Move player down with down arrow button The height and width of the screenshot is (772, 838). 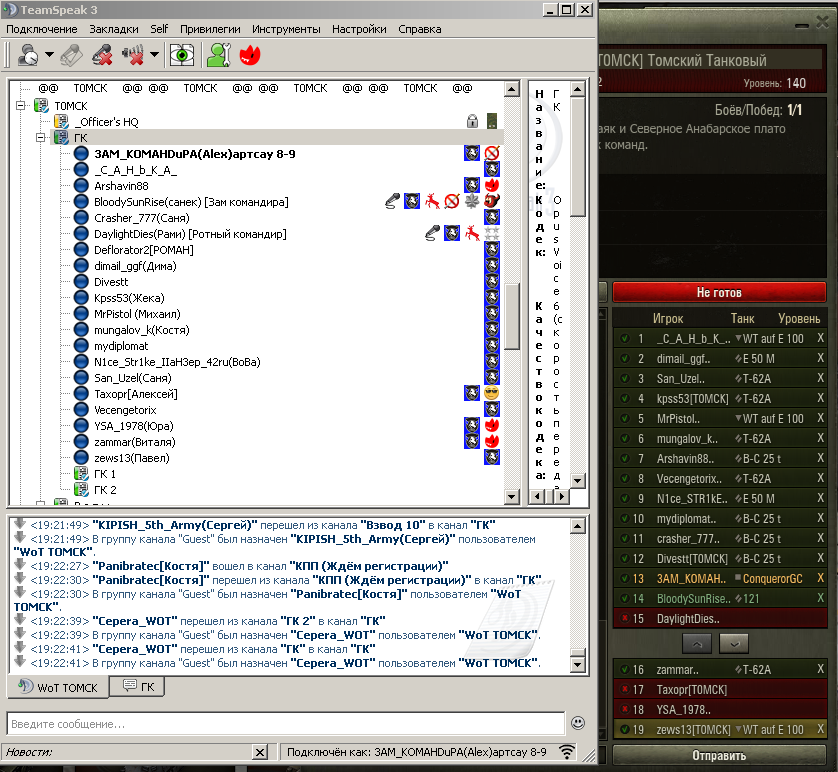coord(734,643)
